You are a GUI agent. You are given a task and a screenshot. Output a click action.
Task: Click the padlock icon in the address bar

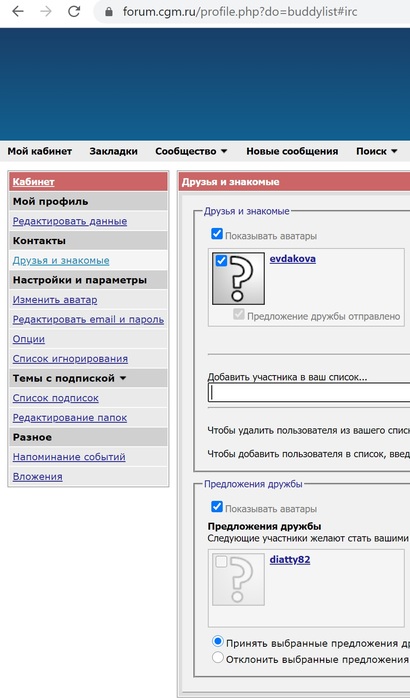point(109,12)
